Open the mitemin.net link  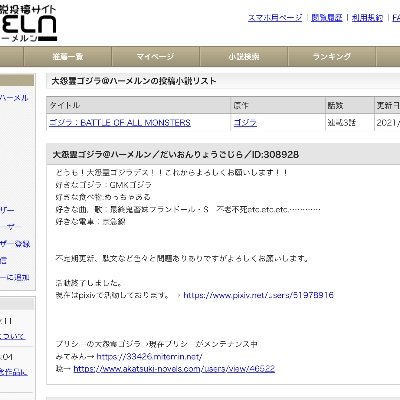[149, 357]
